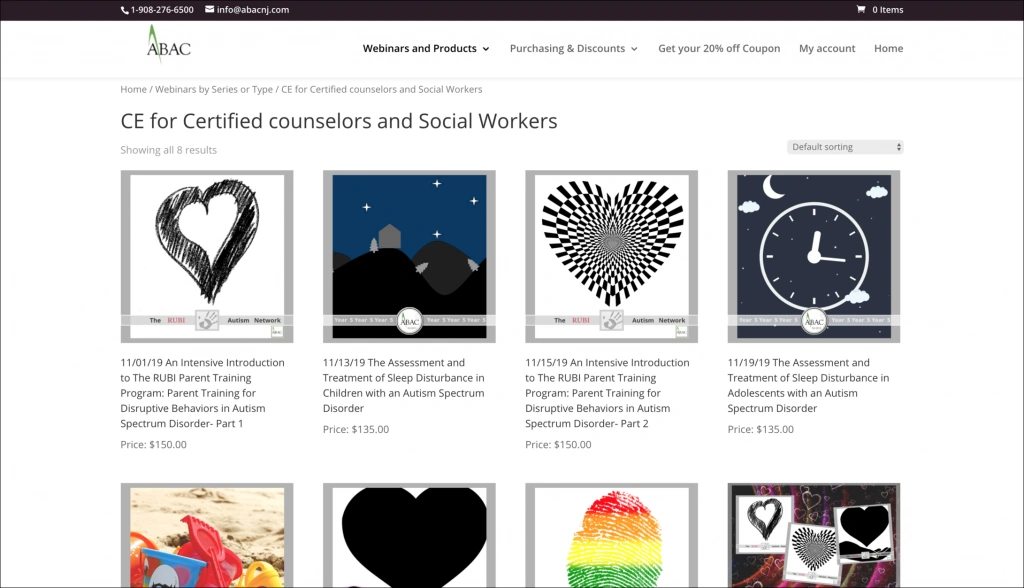
Task: Click Home breadcrumb link
Action: 133,89
